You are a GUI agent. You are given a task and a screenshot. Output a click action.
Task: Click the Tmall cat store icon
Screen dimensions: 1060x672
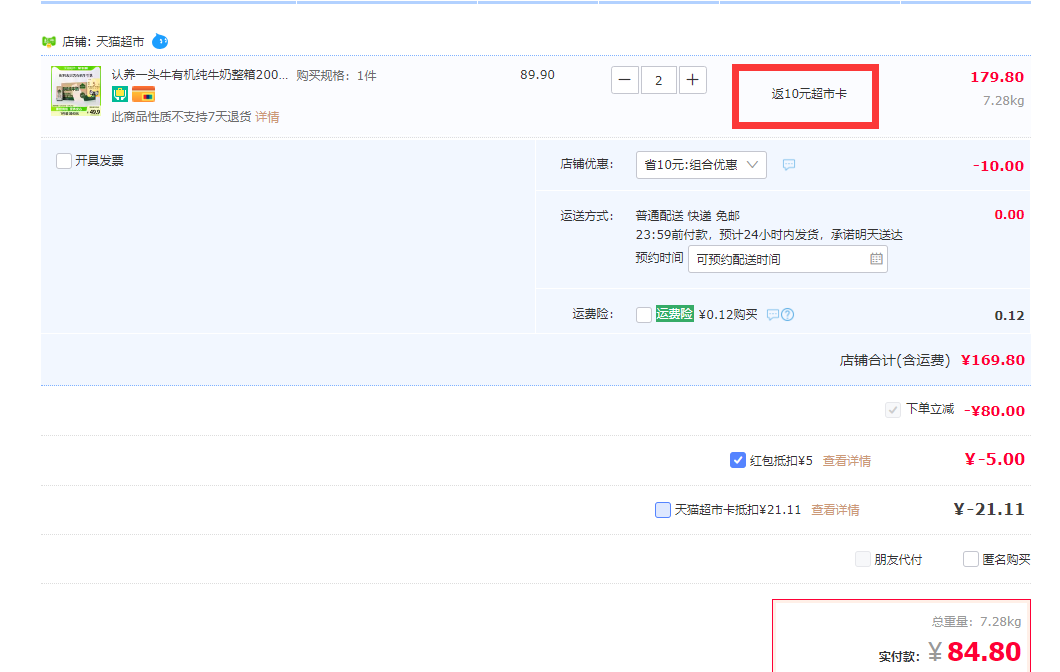coord(49,42)
